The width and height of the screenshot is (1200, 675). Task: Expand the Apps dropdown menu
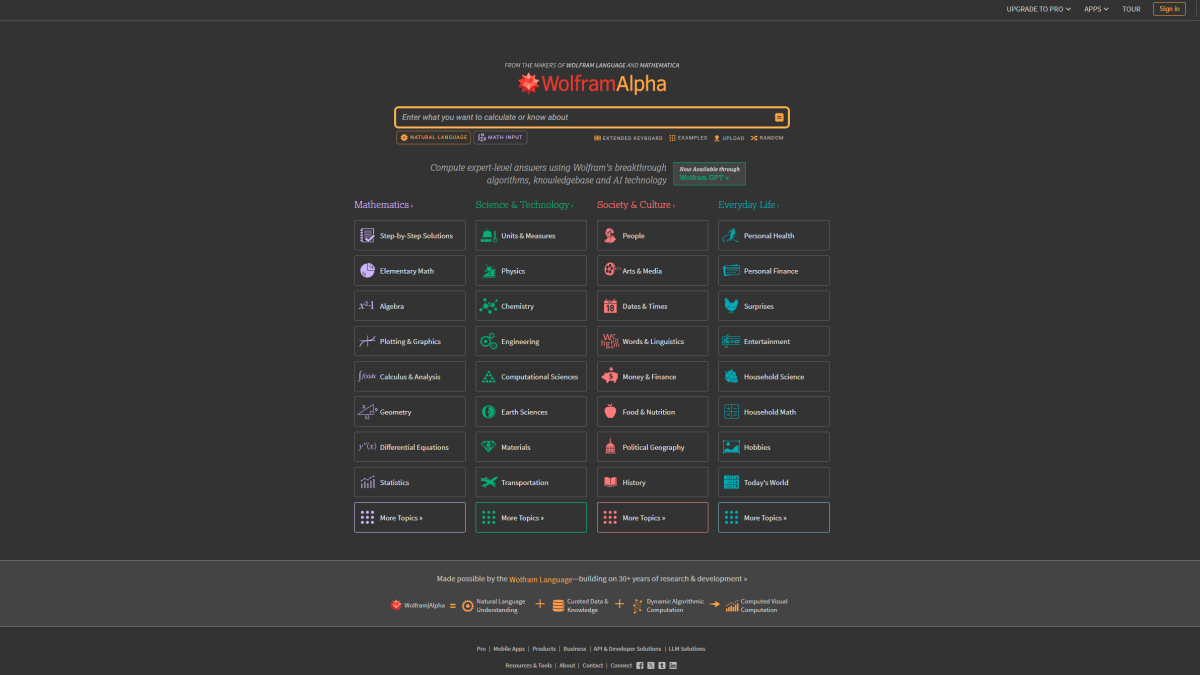[1096, 9]
